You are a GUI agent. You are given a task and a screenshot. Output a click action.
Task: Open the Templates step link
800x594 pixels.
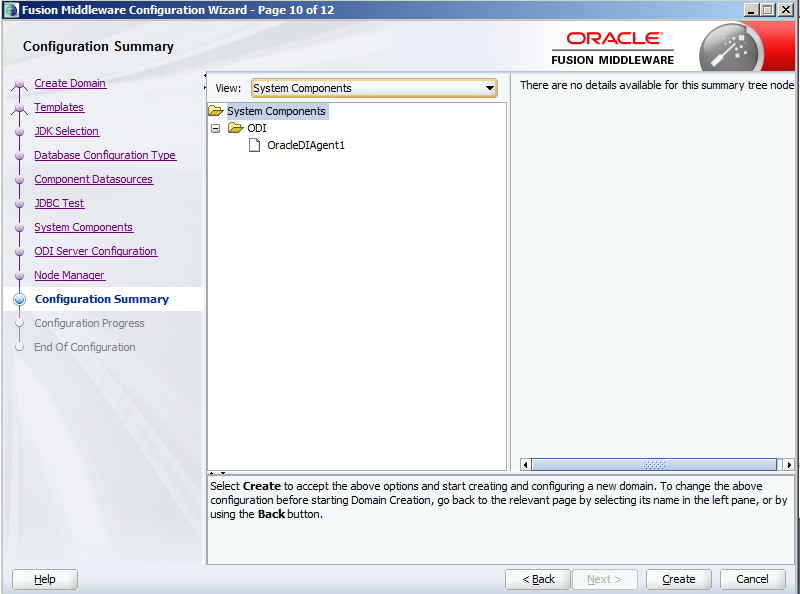(x=59, y=107)
